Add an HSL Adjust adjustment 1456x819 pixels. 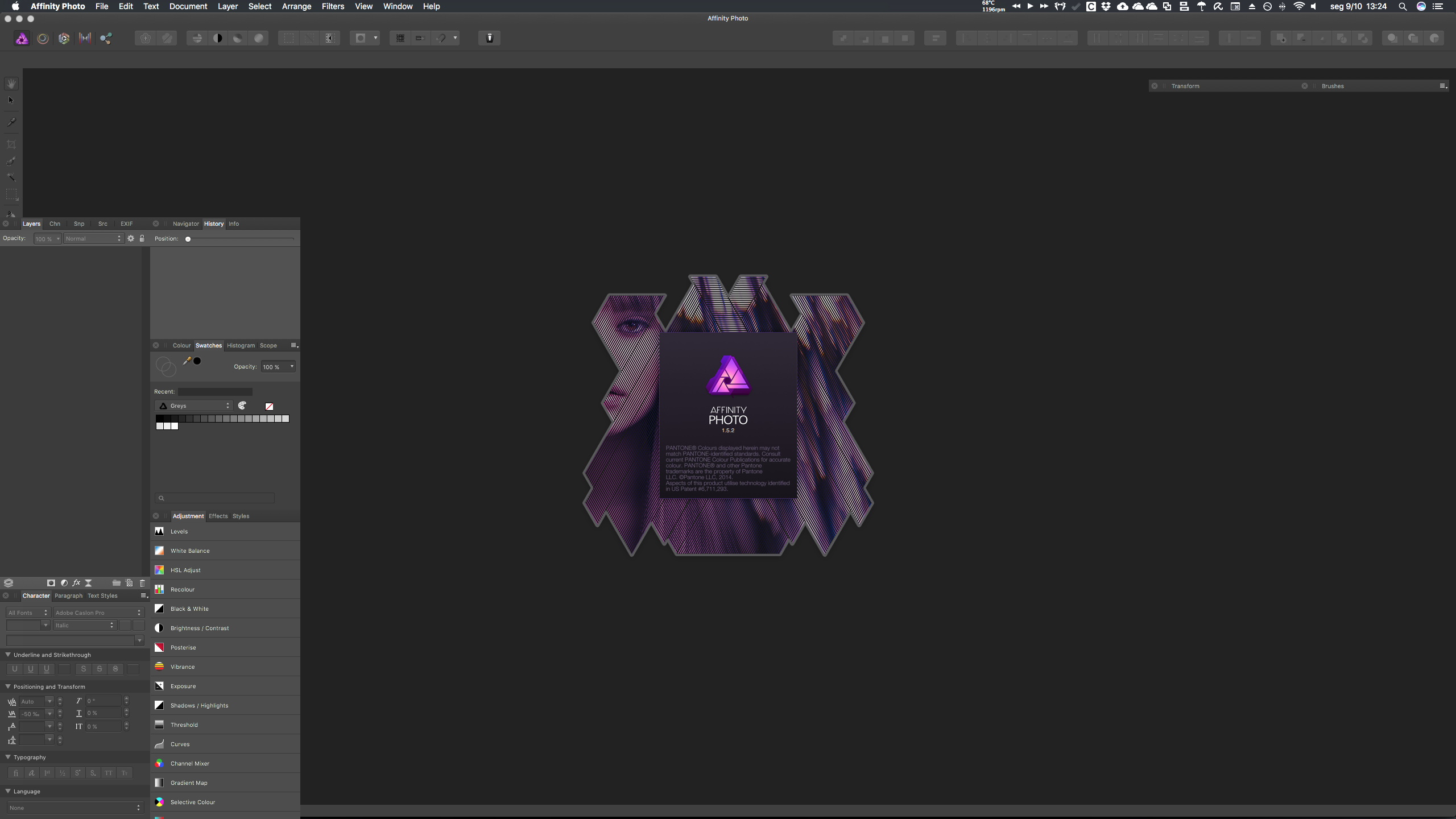225,570
